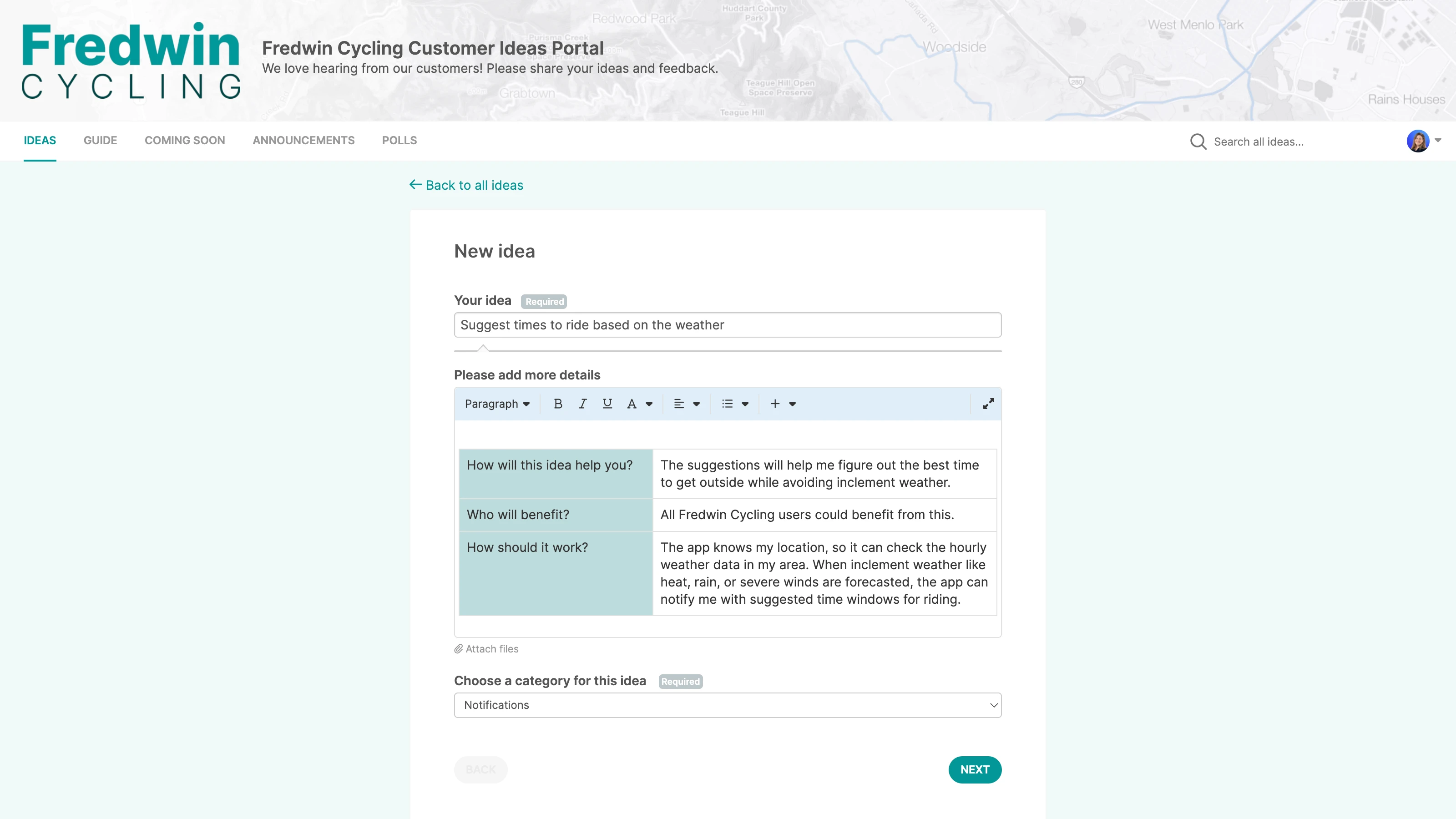Open the Notifications category dropdown
The width and height of the screenshot is (1456, 819).
tap(728, 705)
